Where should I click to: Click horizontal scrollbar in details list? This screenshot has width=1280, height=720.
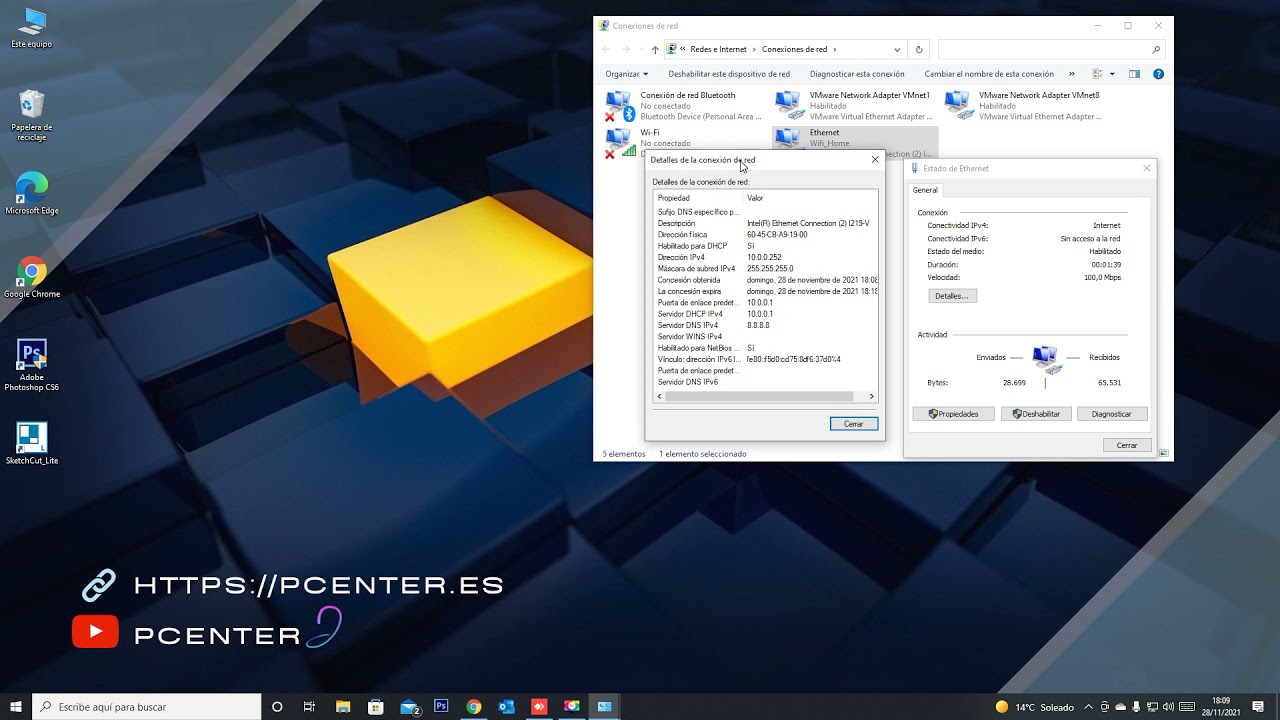coord(758,397)
